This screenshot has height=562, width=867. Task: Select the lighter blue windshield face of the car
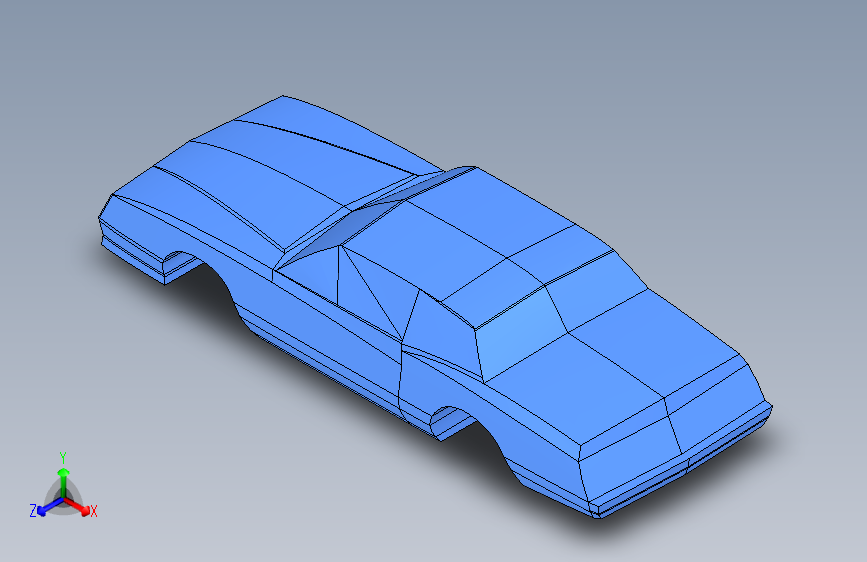pos(521,334)
